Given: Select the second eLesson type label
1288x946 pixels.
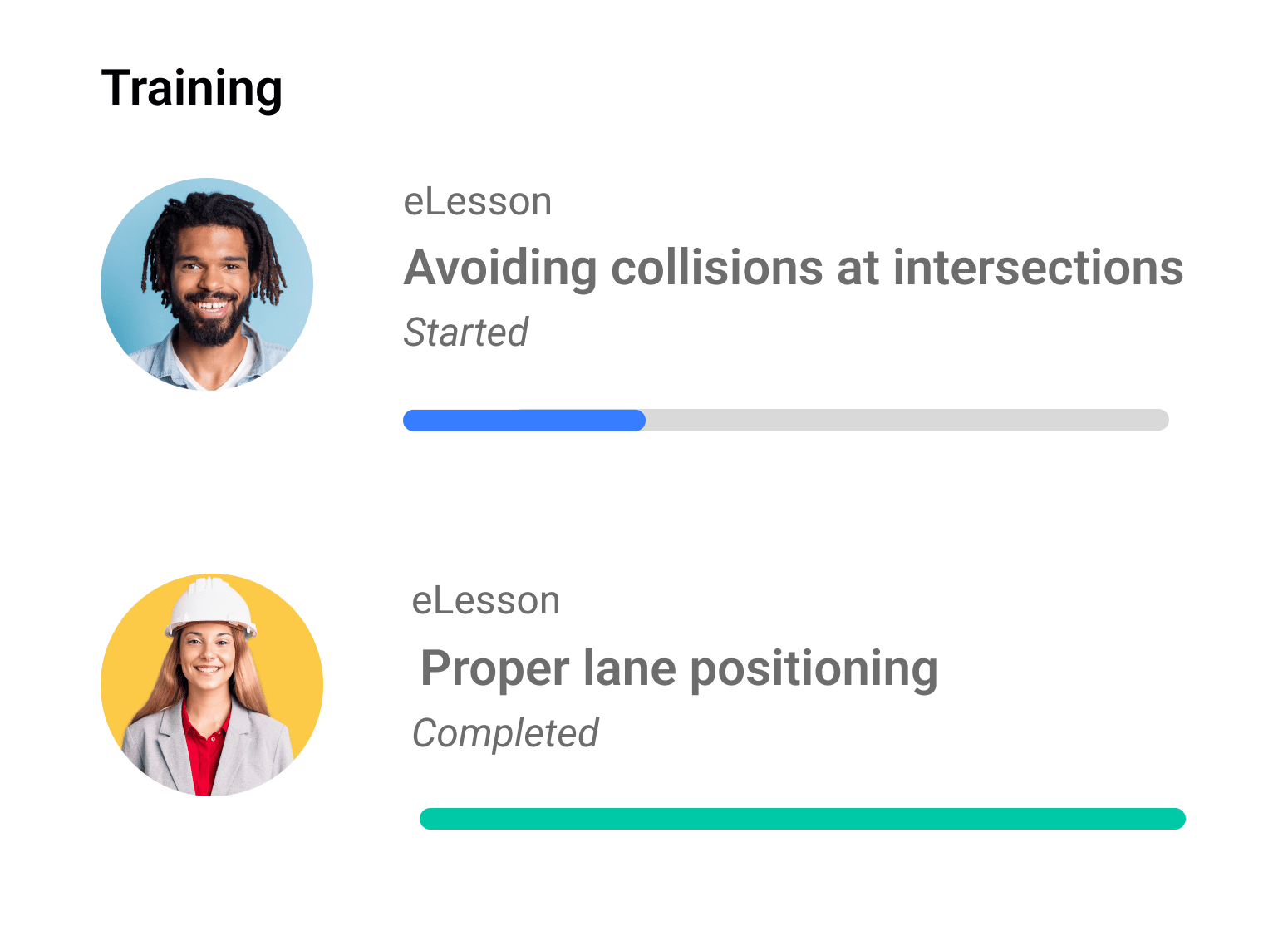Looking at the screenshot, I should [486, 601].
